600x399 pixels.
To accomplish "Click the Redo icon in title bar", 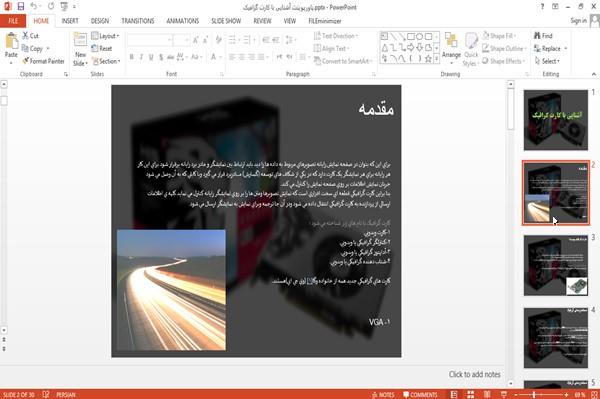I will 51,6.
